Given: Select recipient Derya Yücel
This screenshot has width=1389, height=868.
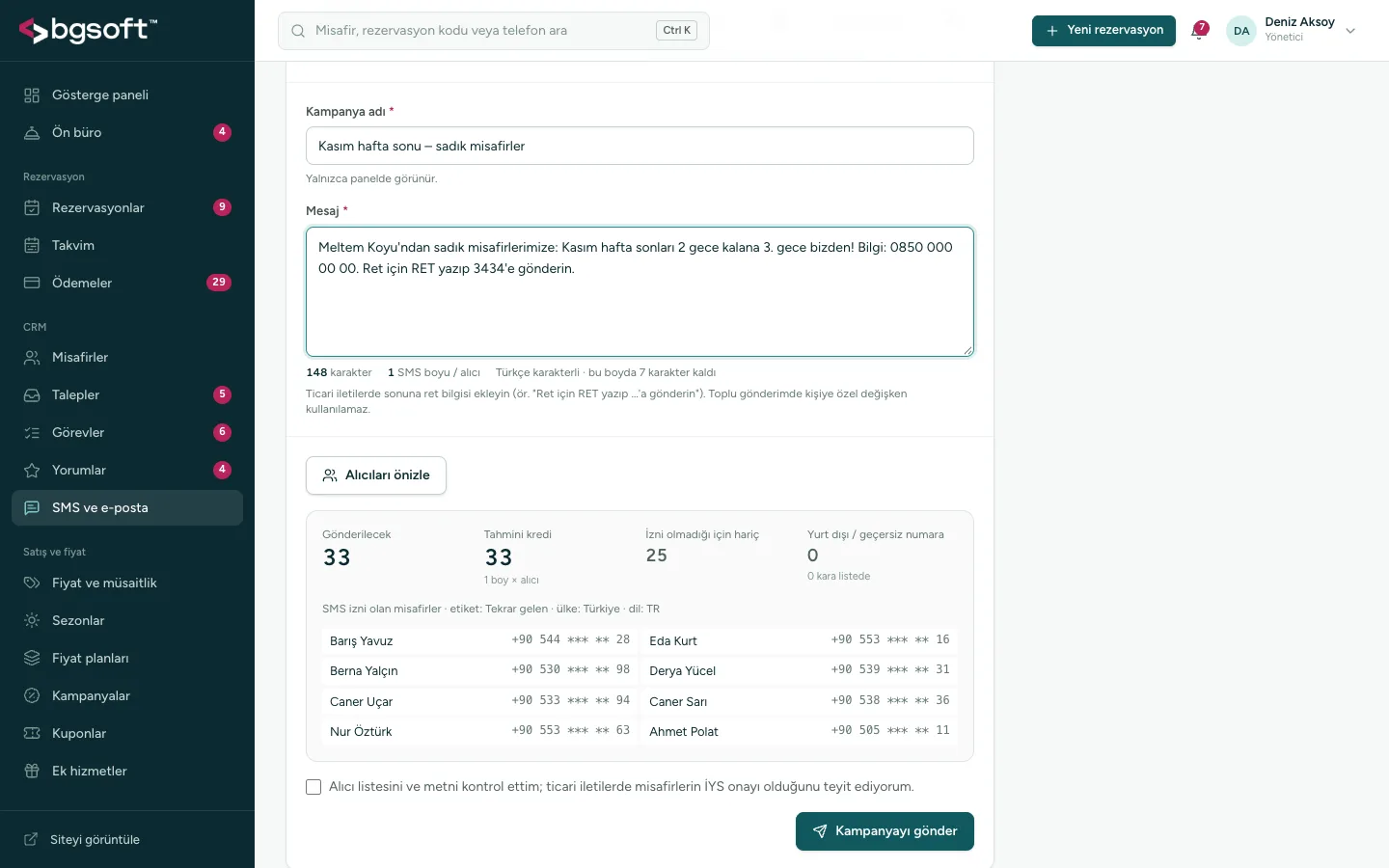Looking at the screenshot, I should (x=800, y=670).
